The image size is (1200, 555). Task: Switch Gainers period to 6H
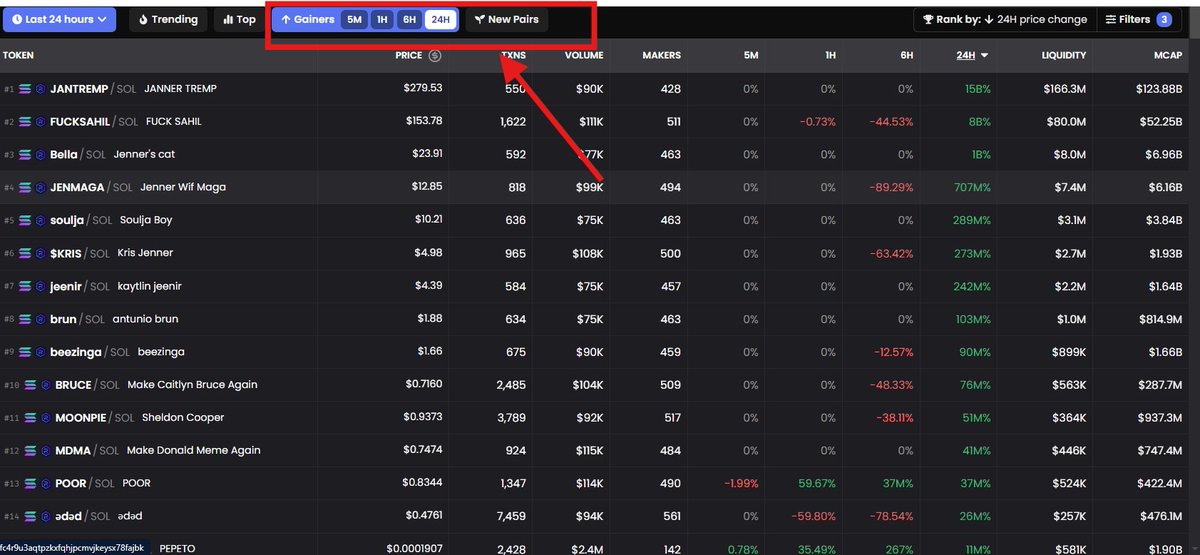[x=409, y=19]
